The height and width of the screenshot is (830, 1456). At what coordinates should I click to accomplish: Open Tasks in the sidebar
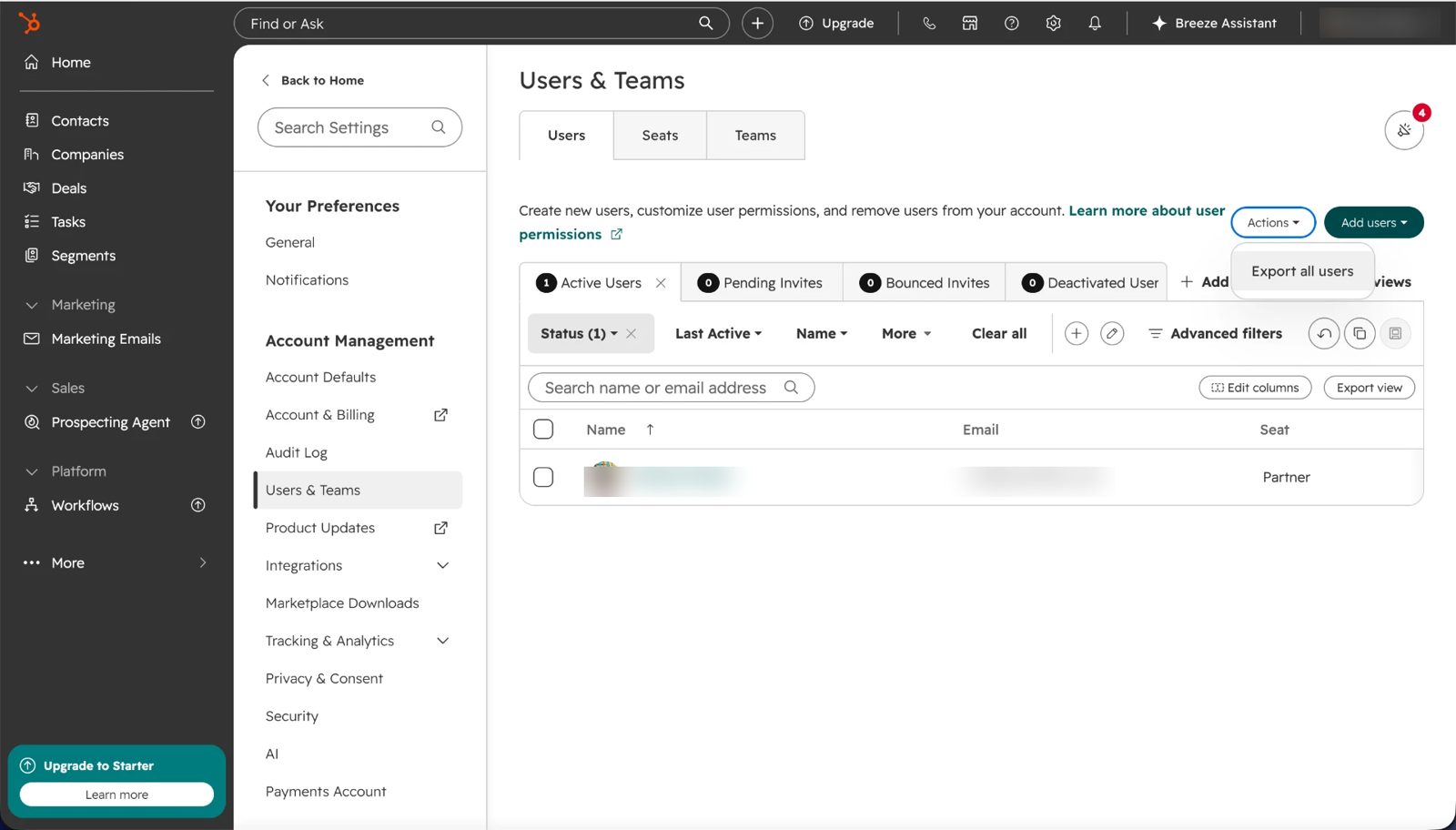pyautogui.click(x=68, y=221)
